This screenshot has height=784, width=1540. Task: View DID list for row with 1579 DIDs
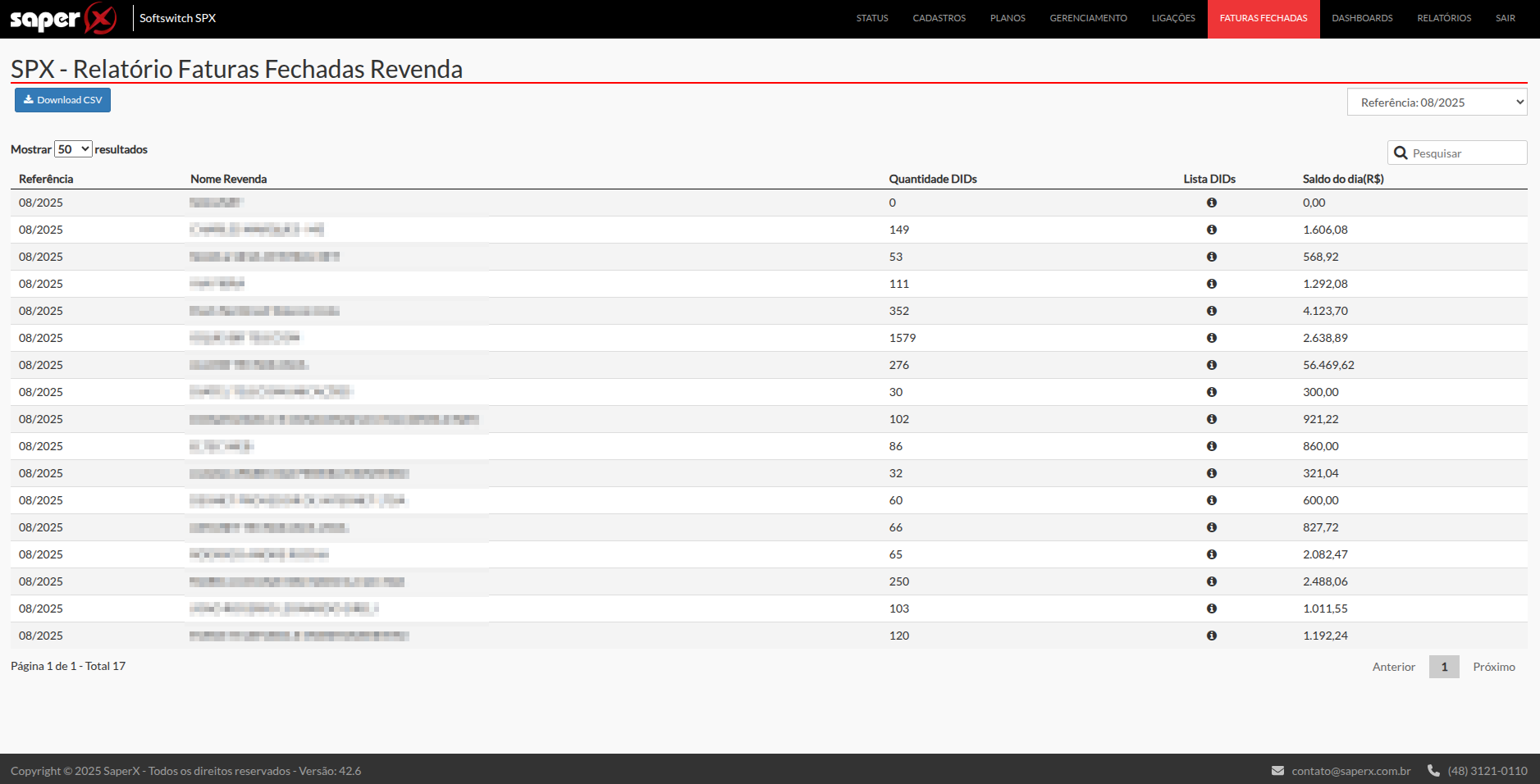(x=1211, y=338)
